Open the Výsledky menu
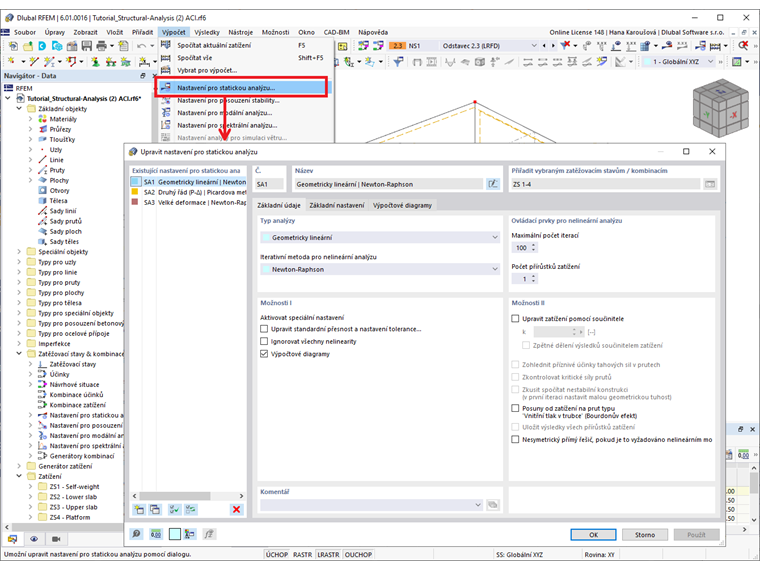760x570 pixels. tap(207, 32)
